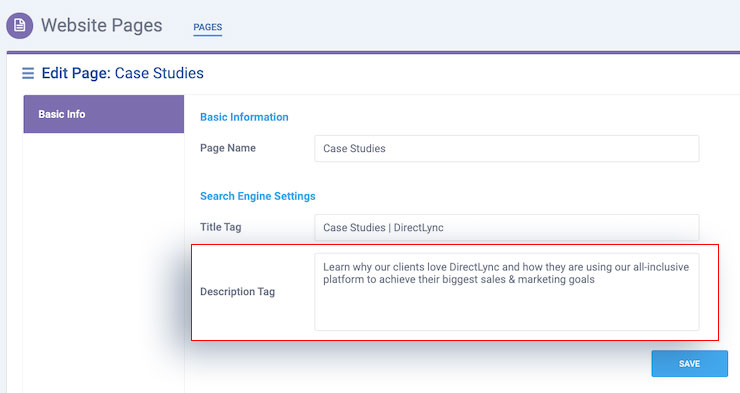740x393 pixels.
Task: Click the purple Website Pages document icon
Action: pyautogui.click(x=20, y=25)
